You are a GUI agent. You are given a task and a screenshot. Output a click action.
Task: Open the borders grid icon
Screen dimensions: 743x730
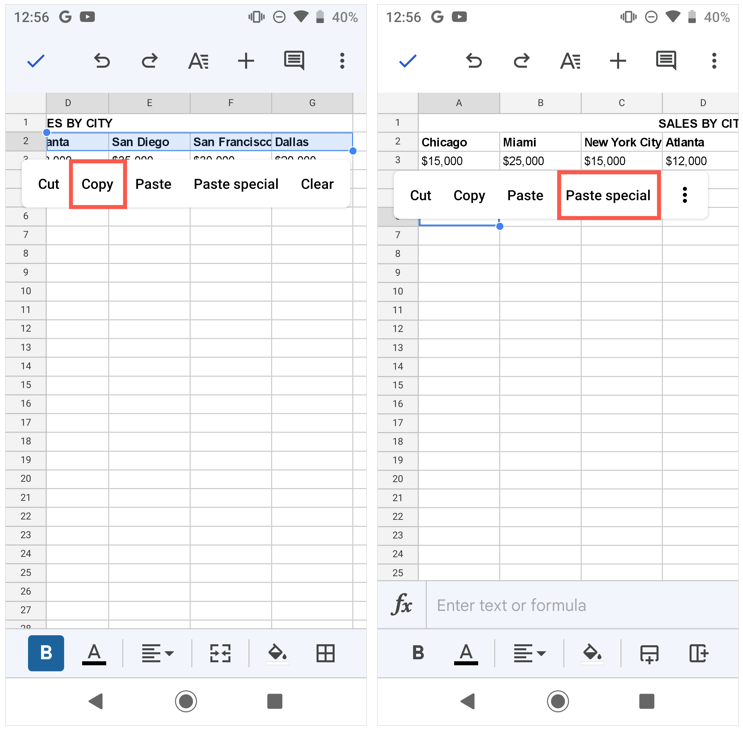click(x=325, y=653)
